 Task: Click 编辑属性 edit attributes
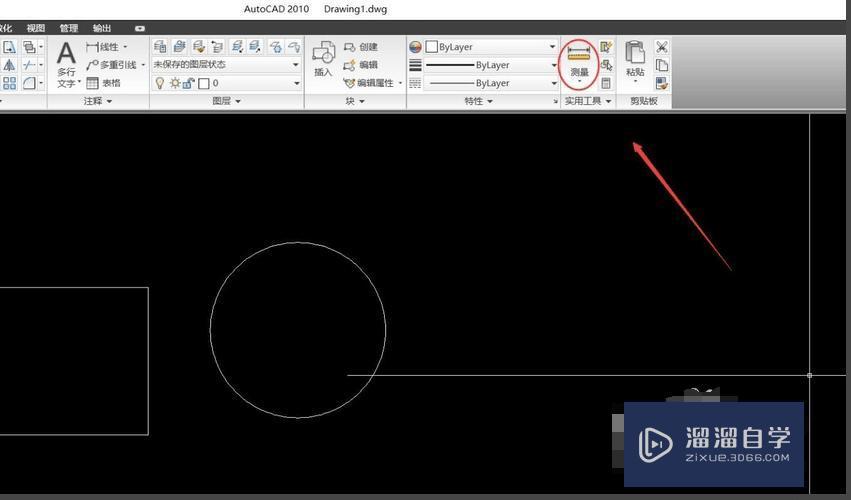click(369, 83)
